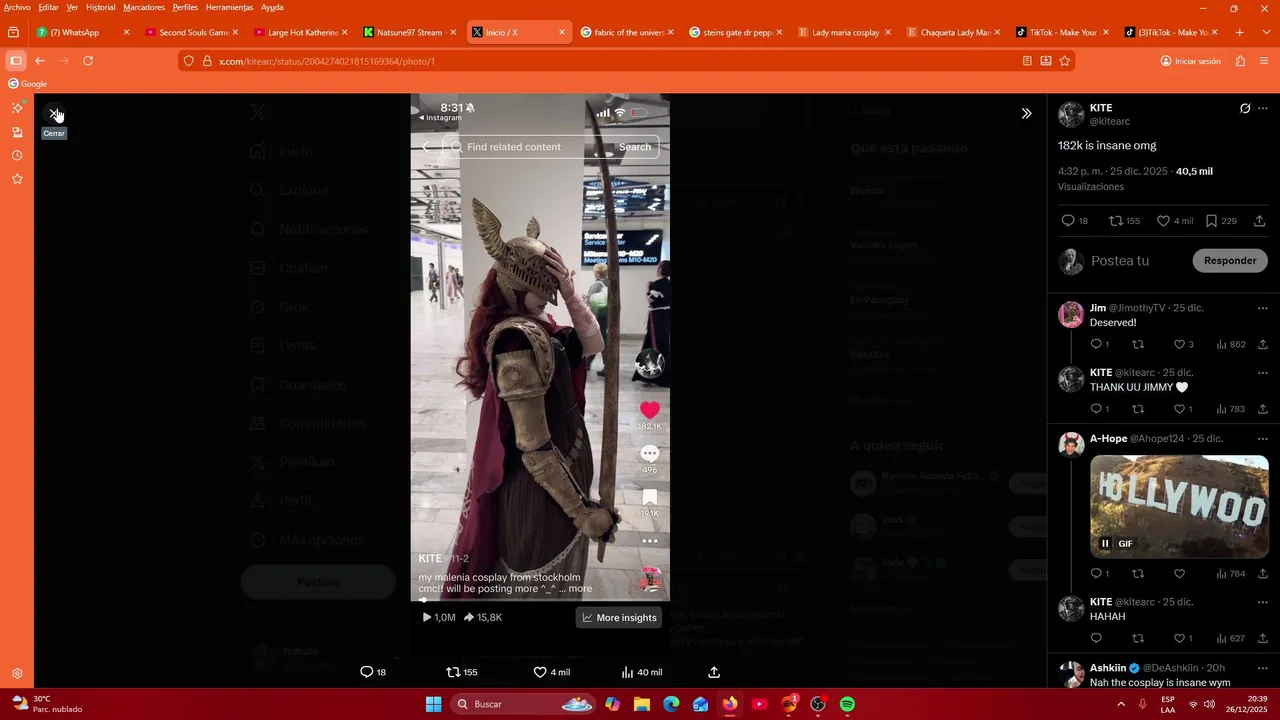
Task: Switch to the Lady maria cosplay tab
Action: [846, 32]
